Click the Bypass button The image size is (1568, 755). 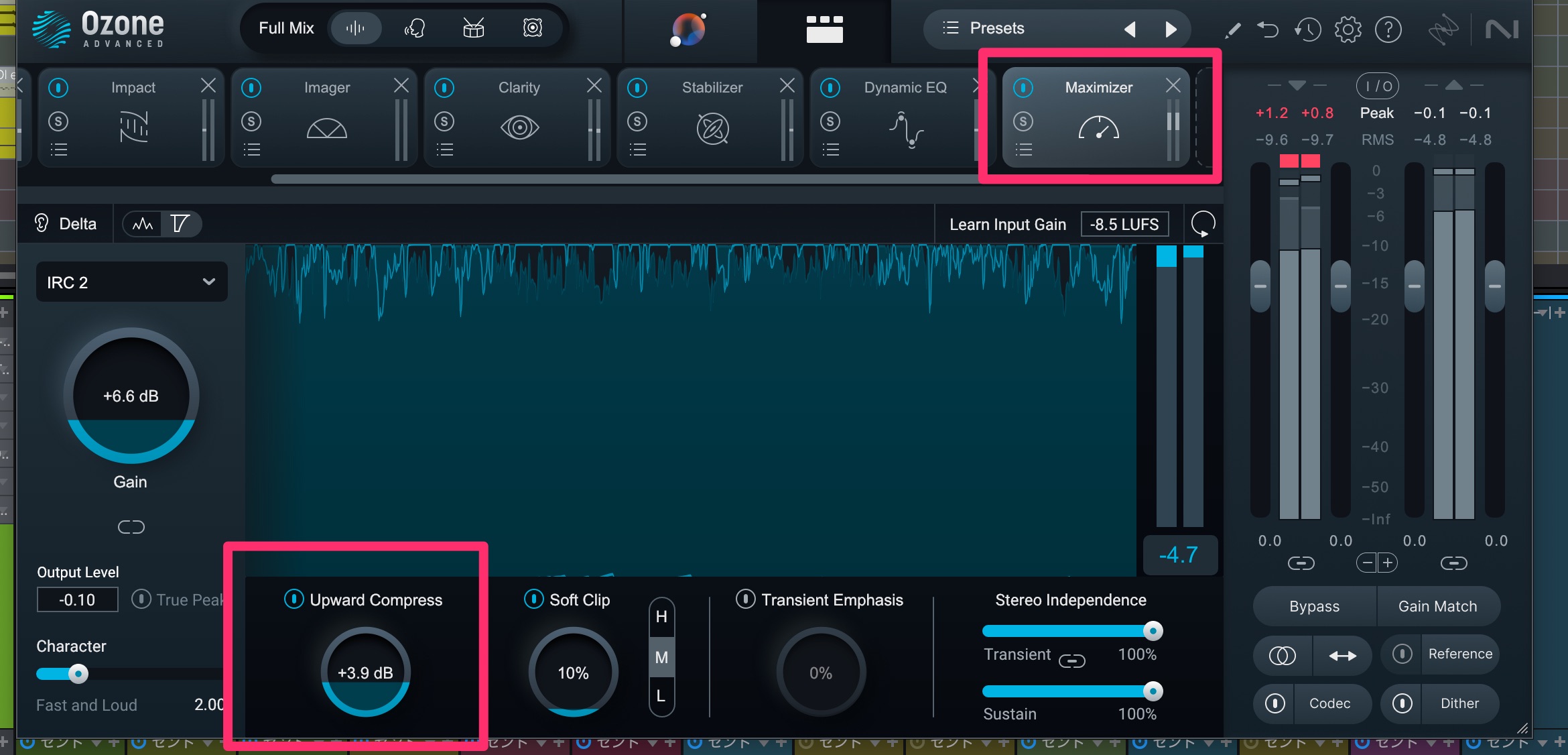click(1313, 605)
